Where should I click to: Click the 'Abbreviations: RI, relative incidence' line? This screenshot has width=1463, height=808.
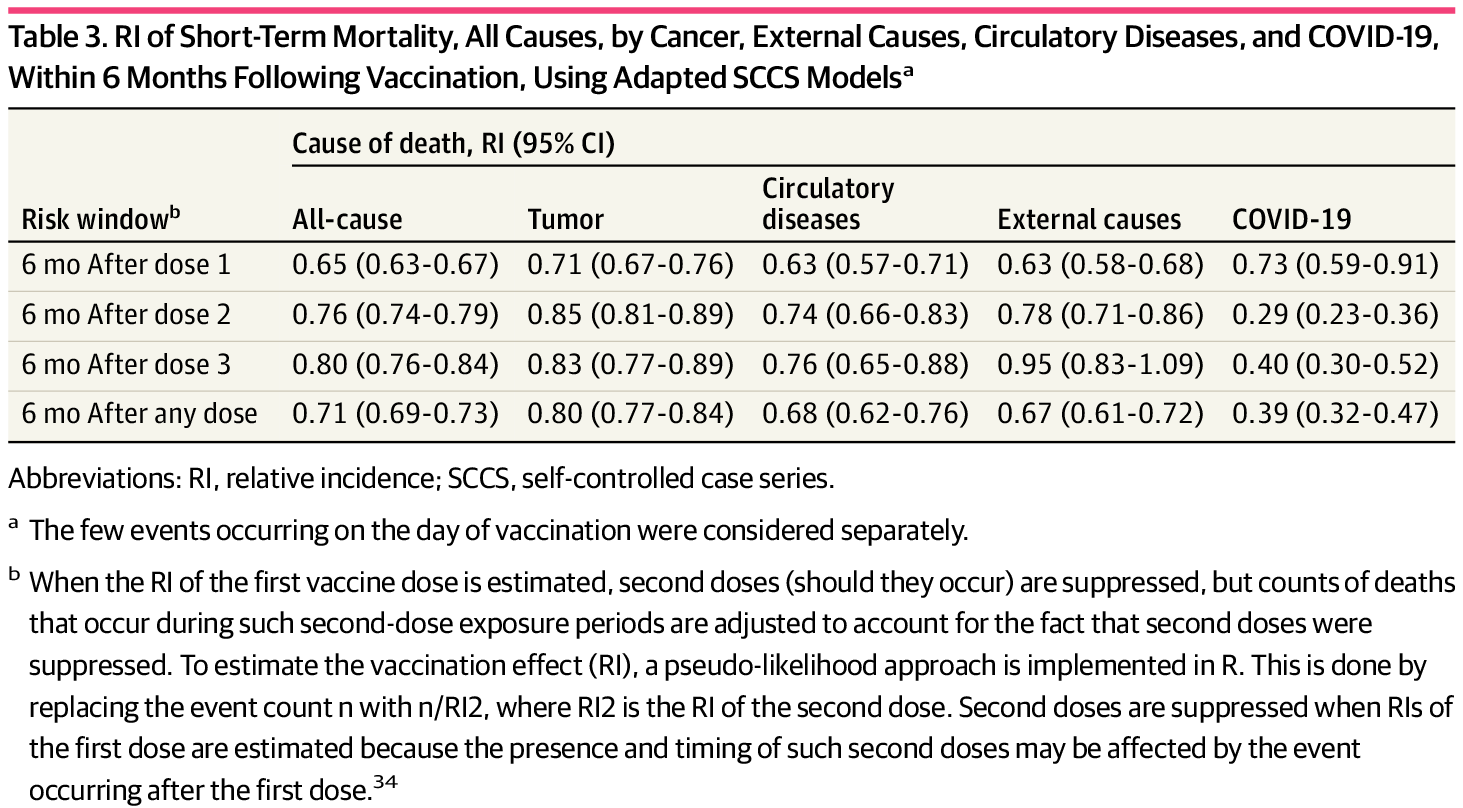point(420,478)
